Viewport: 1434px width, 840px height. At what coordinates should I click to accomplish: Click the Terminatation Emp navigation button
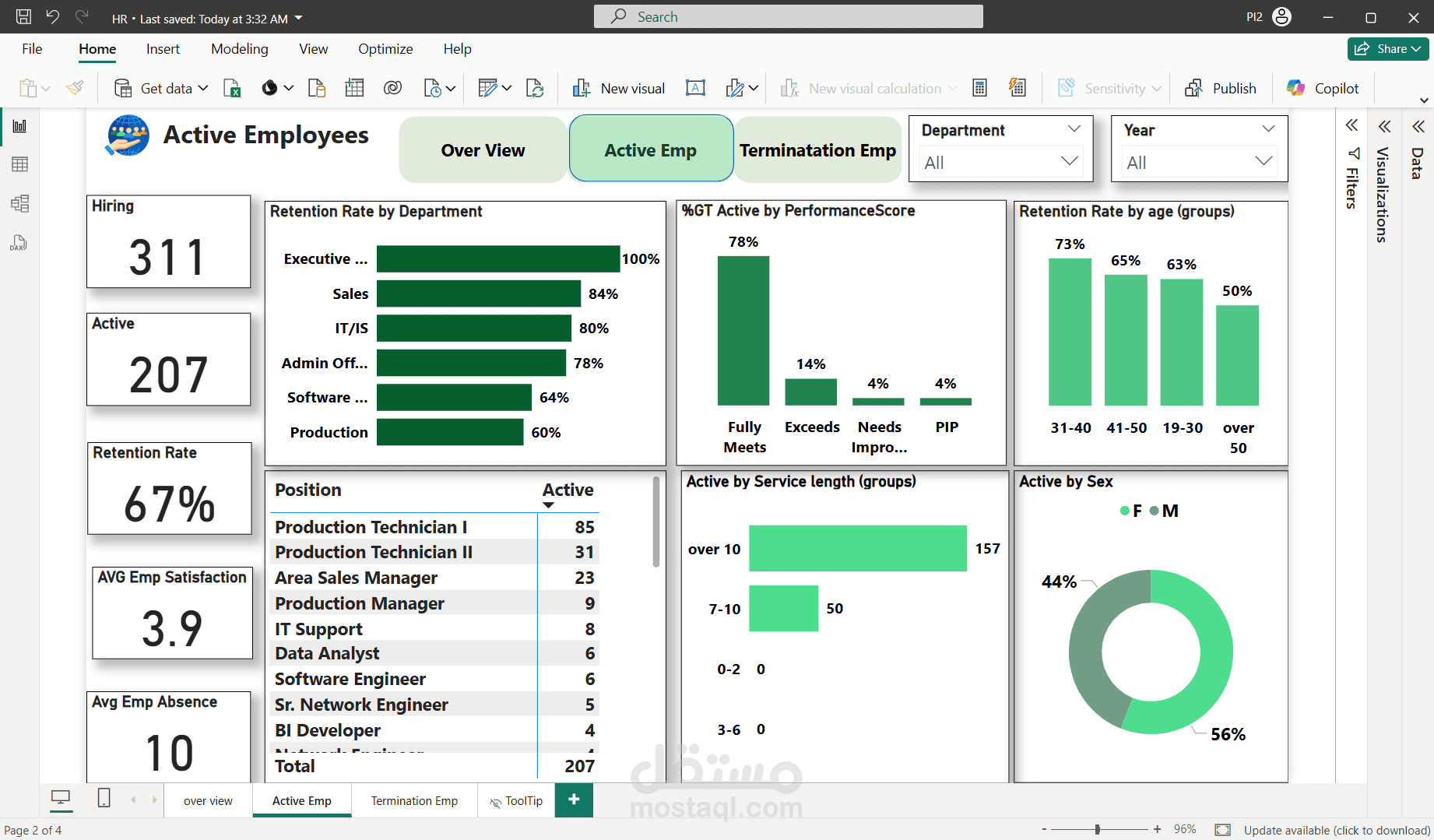click(x=817, y=149)
